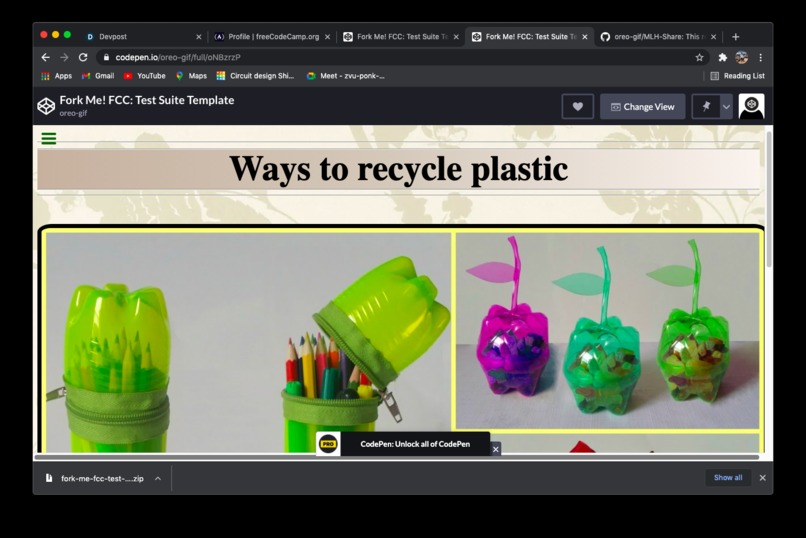The height and width of the screenshot is (538, 806).
Task: Click Show all downloads
Action: pyautogui.click(x=728, y=478)
